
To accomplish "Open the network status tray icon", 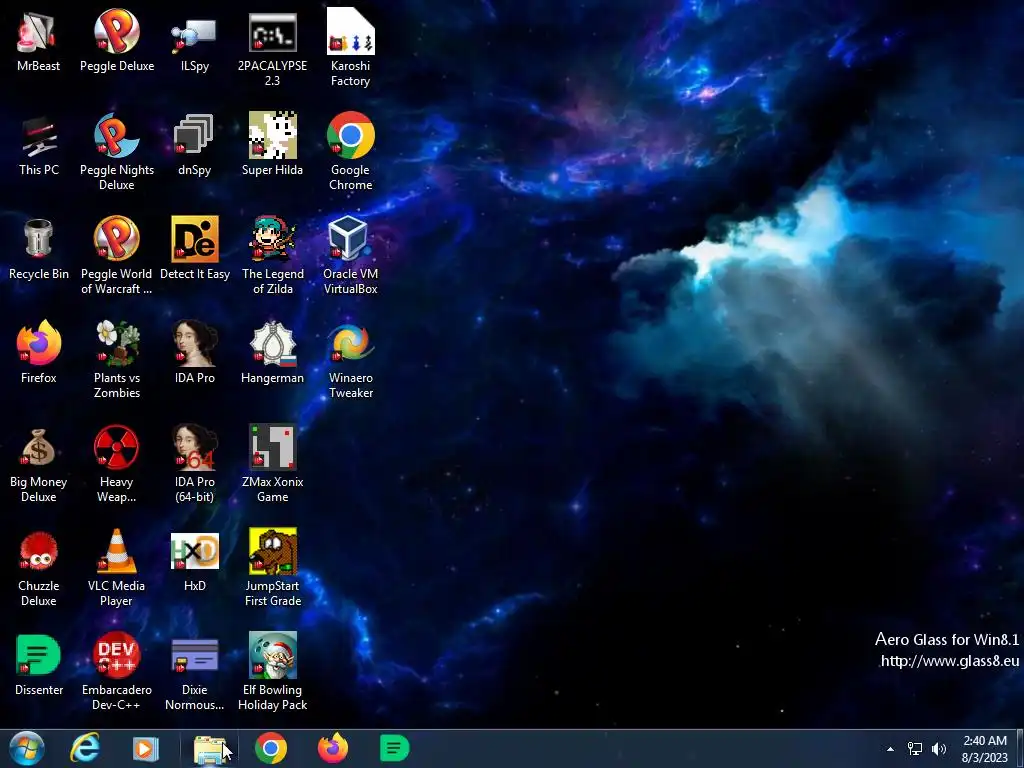I will point(915,749).
